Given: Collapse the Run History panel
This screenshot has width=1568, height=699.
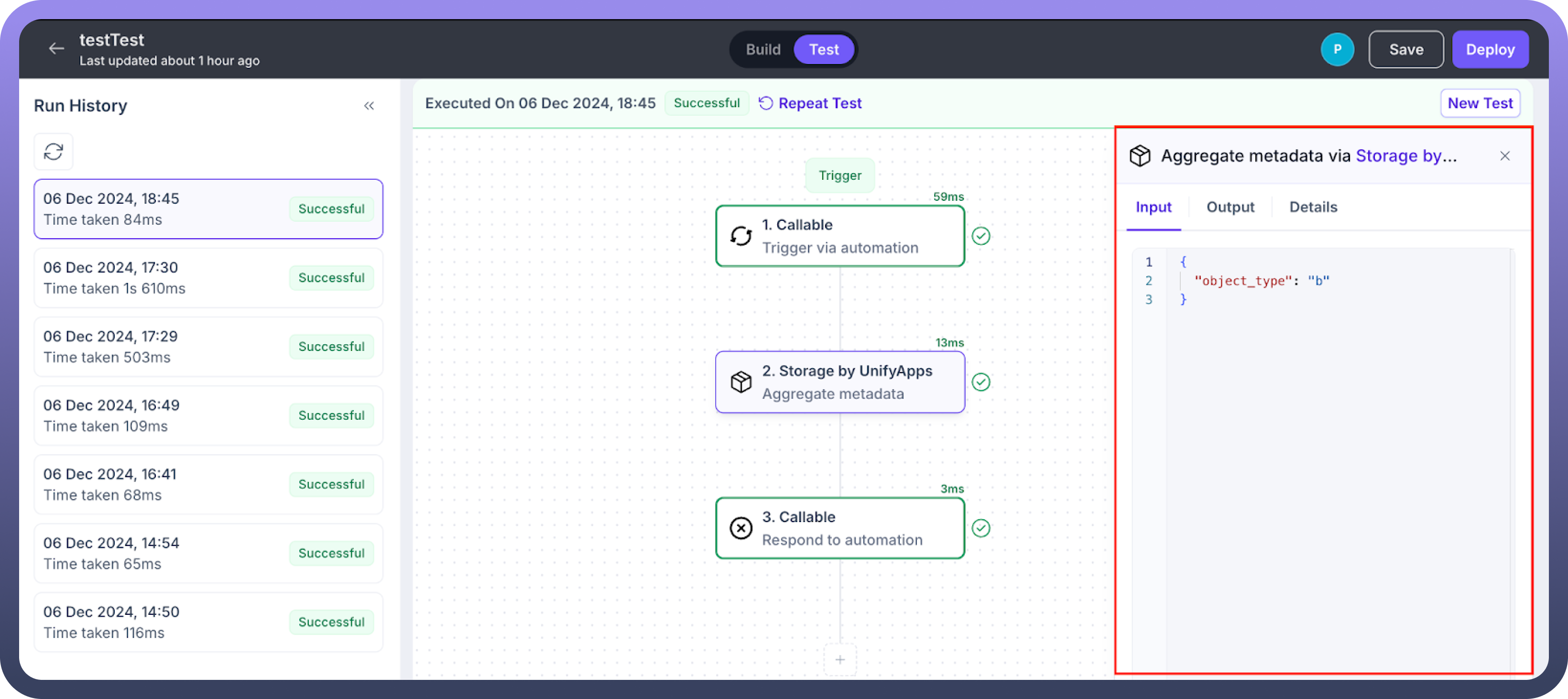Looking at the screenshot, I should tap(369, 106).
